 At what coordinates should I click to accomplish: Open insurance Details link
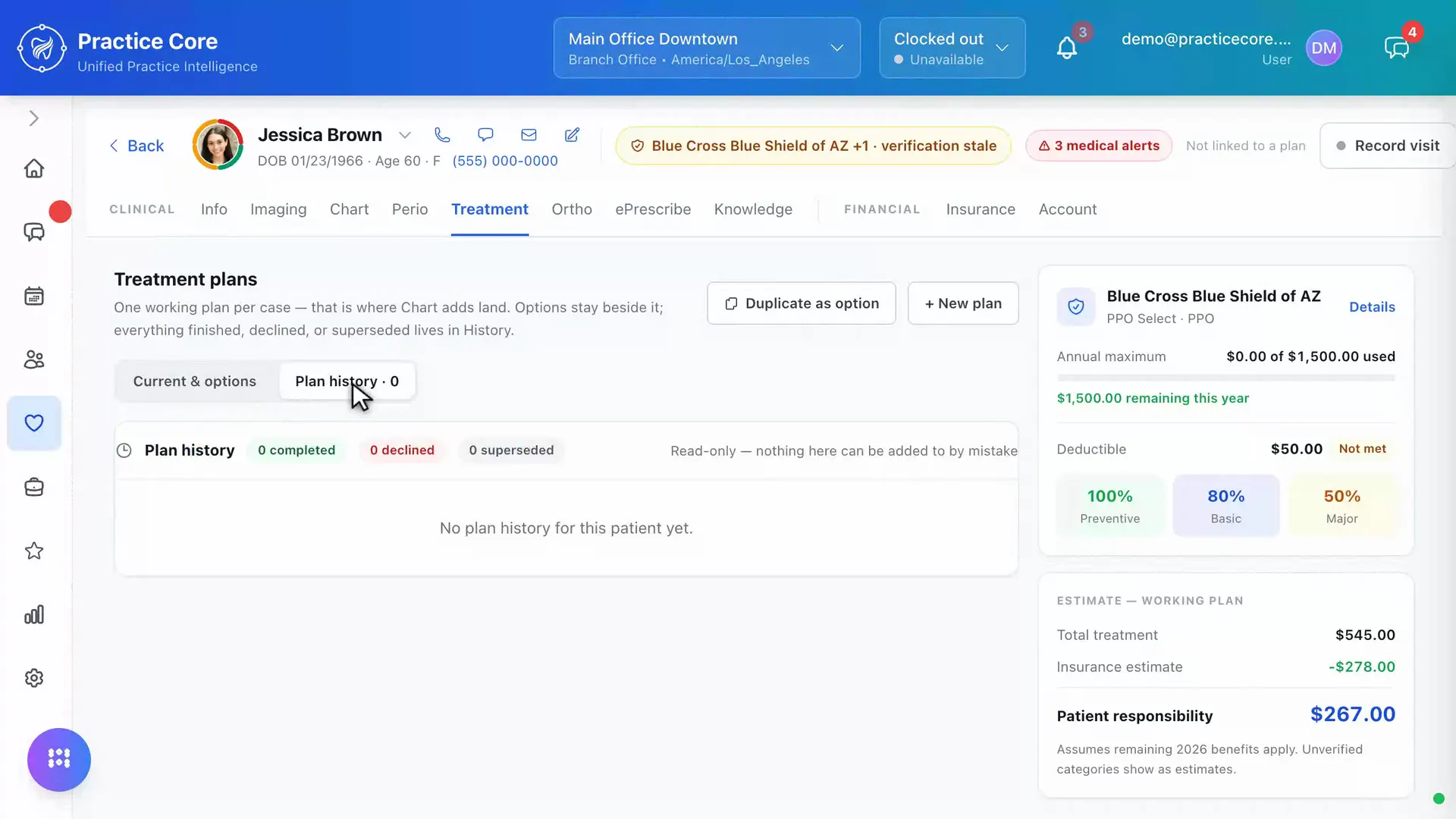pyautogui.click(x=1372, y=307)
